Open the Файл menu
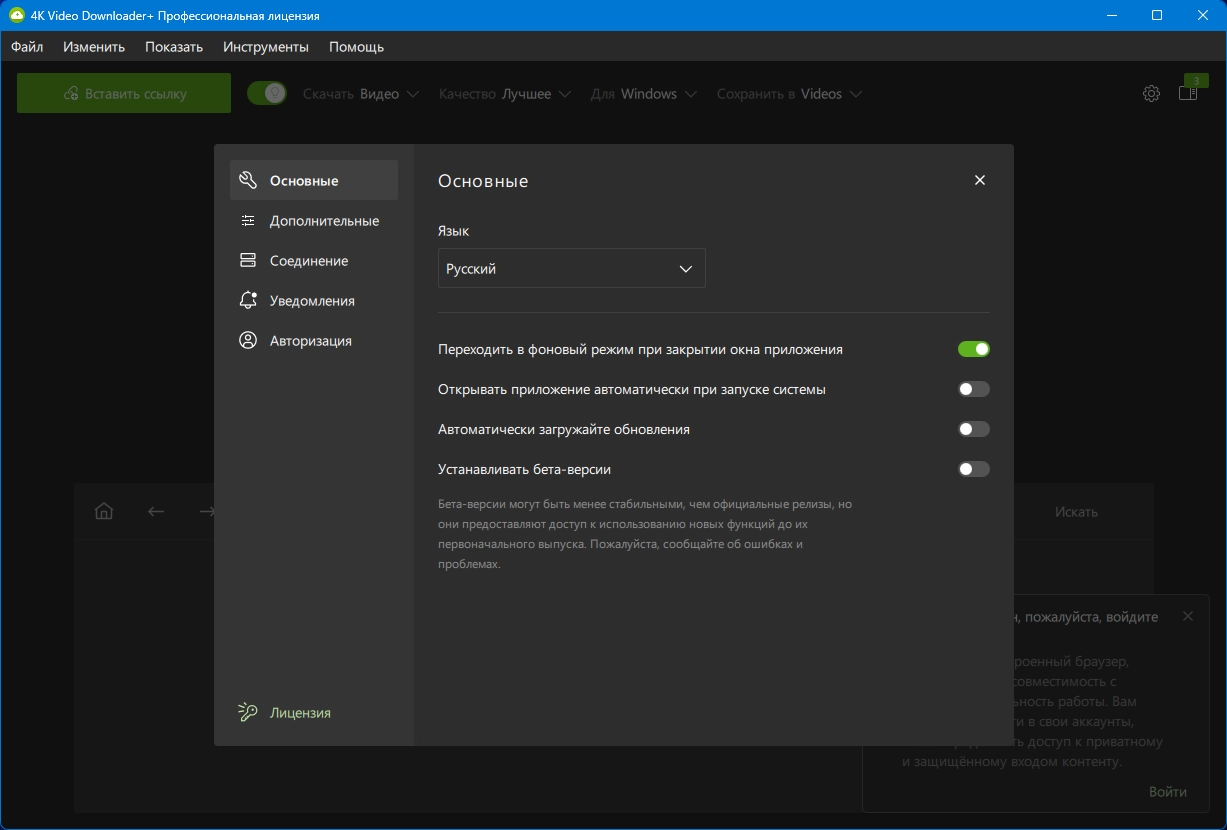Viewport: 1227px width, 830px height. [x=27, y=47]
